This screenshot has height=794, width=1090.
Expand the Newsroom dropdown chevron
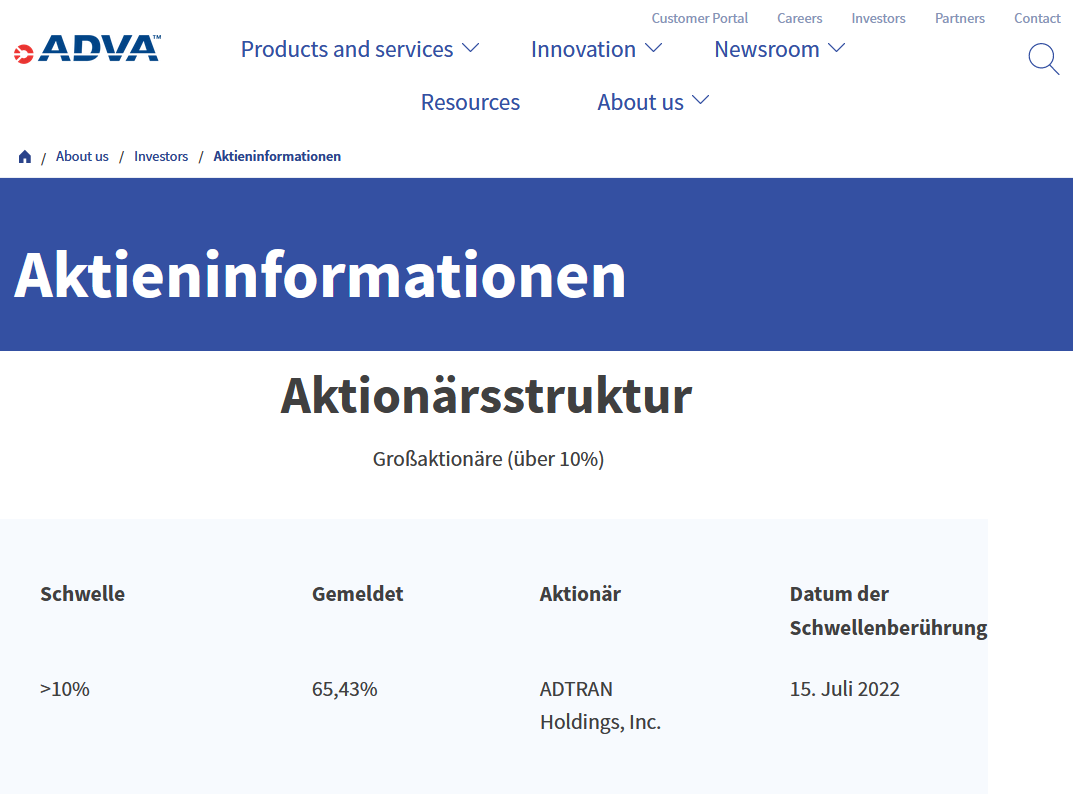click(x=837, y=46)
